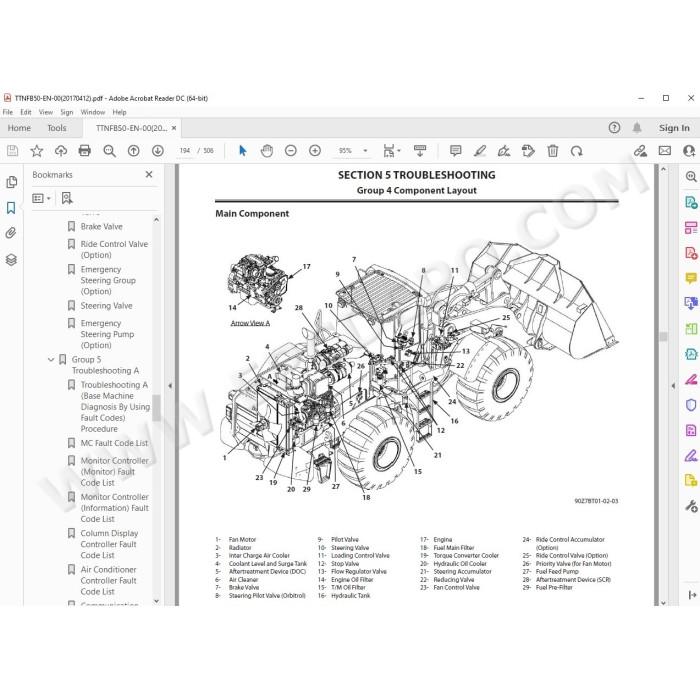Open the fit page options
700x700 pixels.
392,151
